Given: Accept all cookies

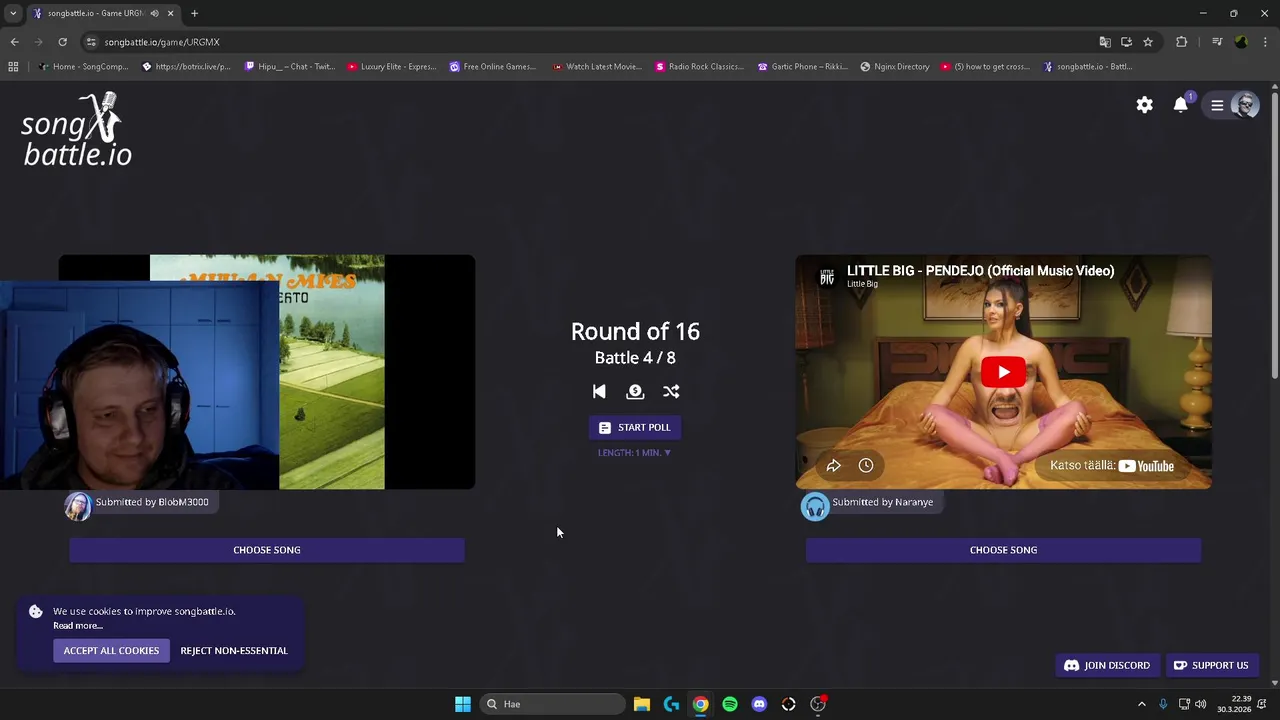Looking at the screenshot, I should pyautogui.click(x=111, y=651).
